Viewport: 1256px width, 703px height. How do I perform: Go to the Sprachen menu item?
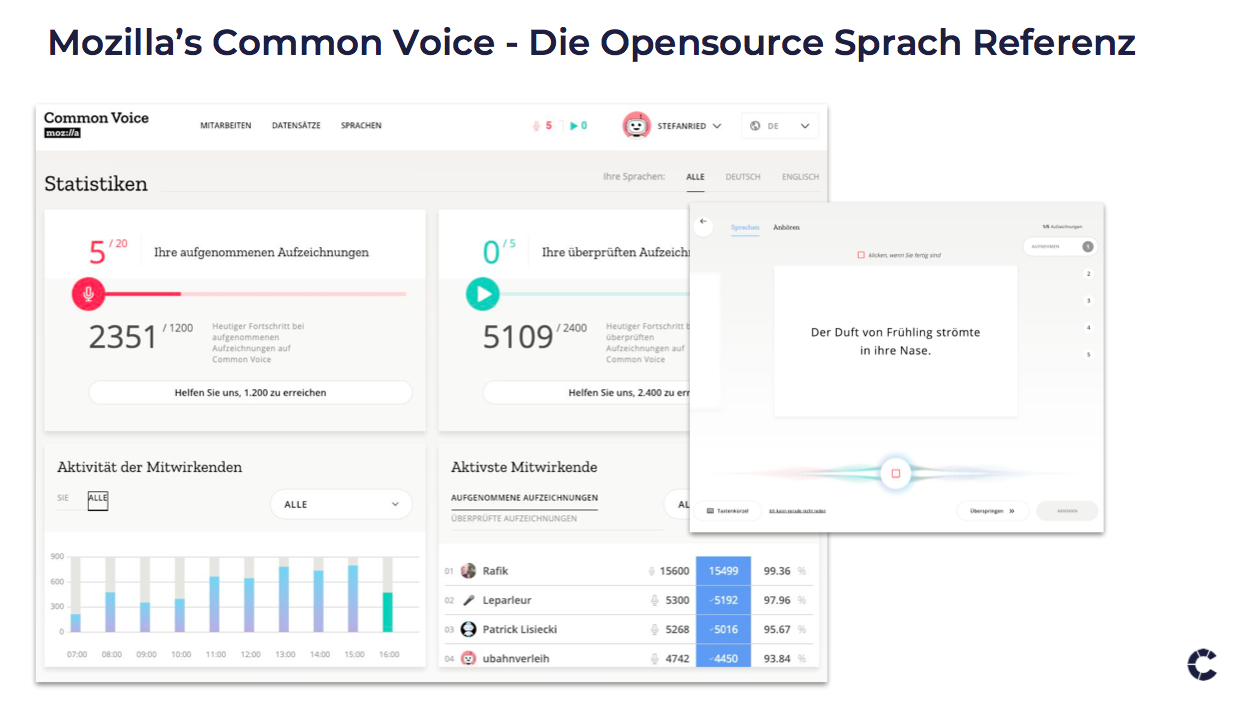pyautogui.click(x=361, y=126)
